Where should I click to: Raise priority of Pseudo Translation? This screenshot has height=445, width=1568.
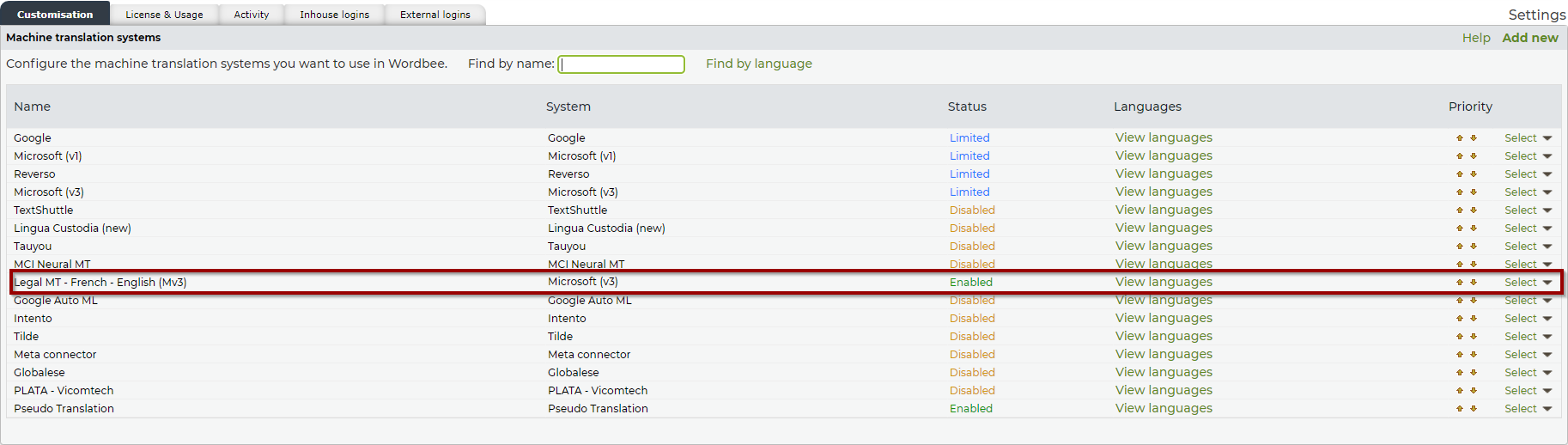[x=1459, y=409]
